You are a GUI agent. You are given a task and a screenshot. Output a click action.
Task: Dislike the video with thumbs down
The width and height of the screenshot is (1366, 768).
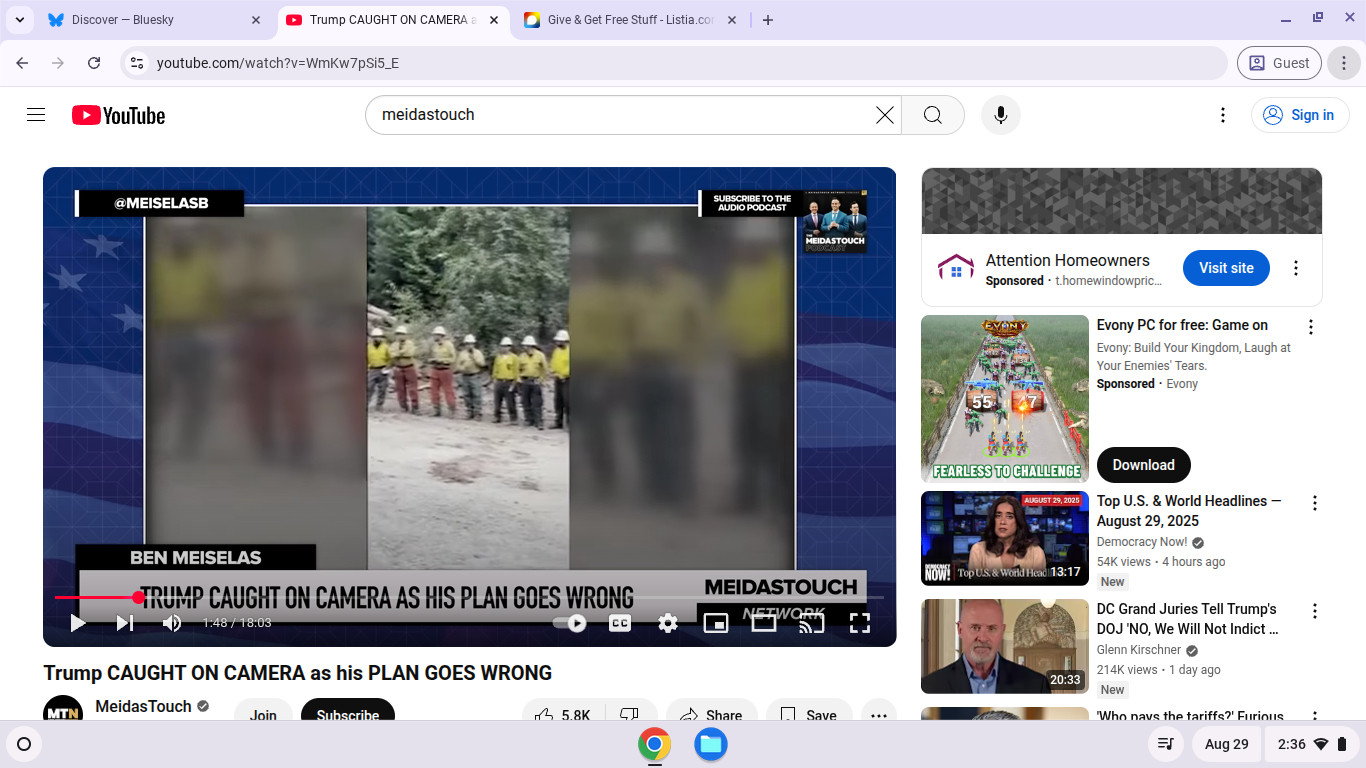629,716
